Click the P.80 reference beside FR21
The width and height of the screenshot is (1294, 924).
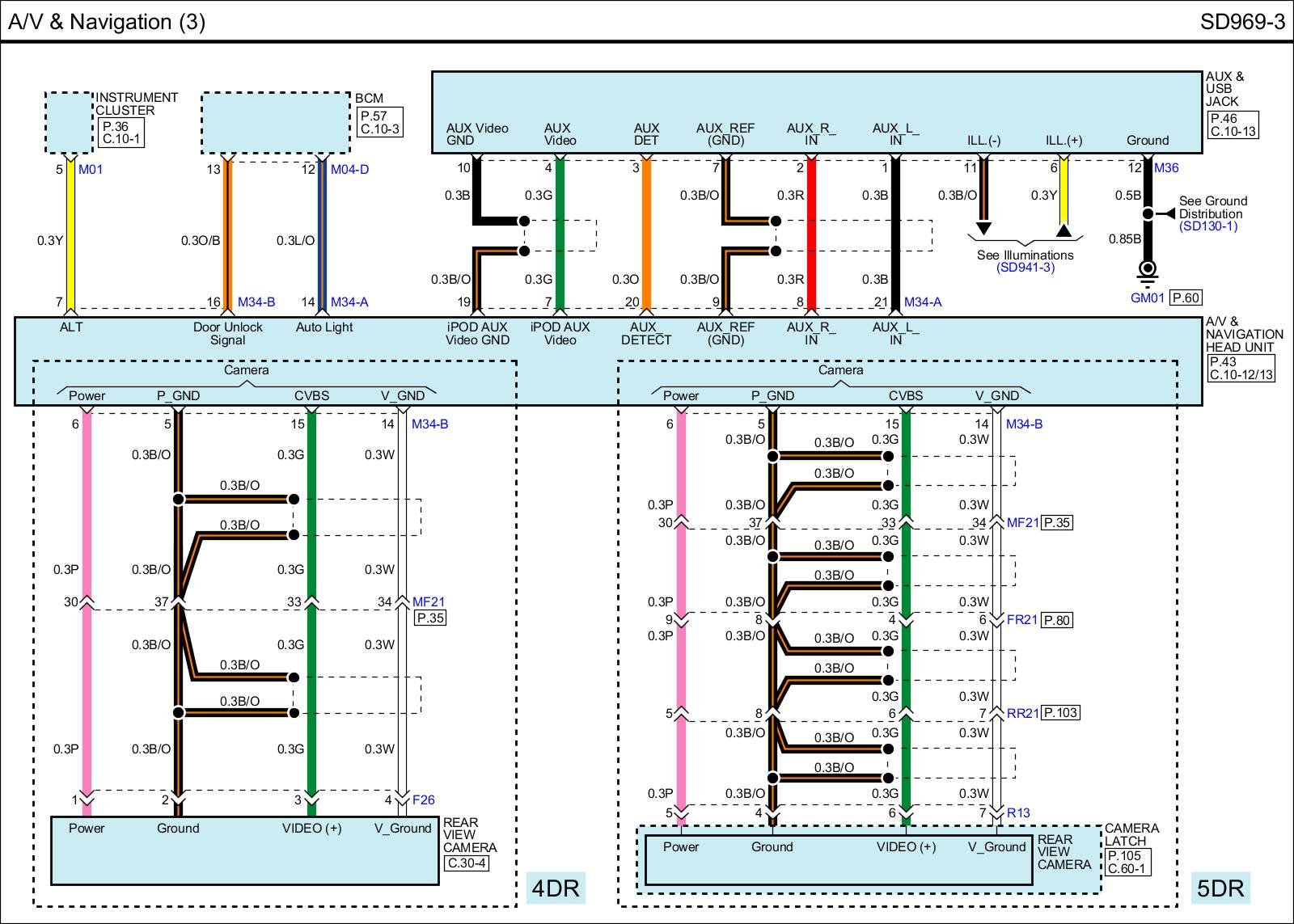coord(1057,620)
